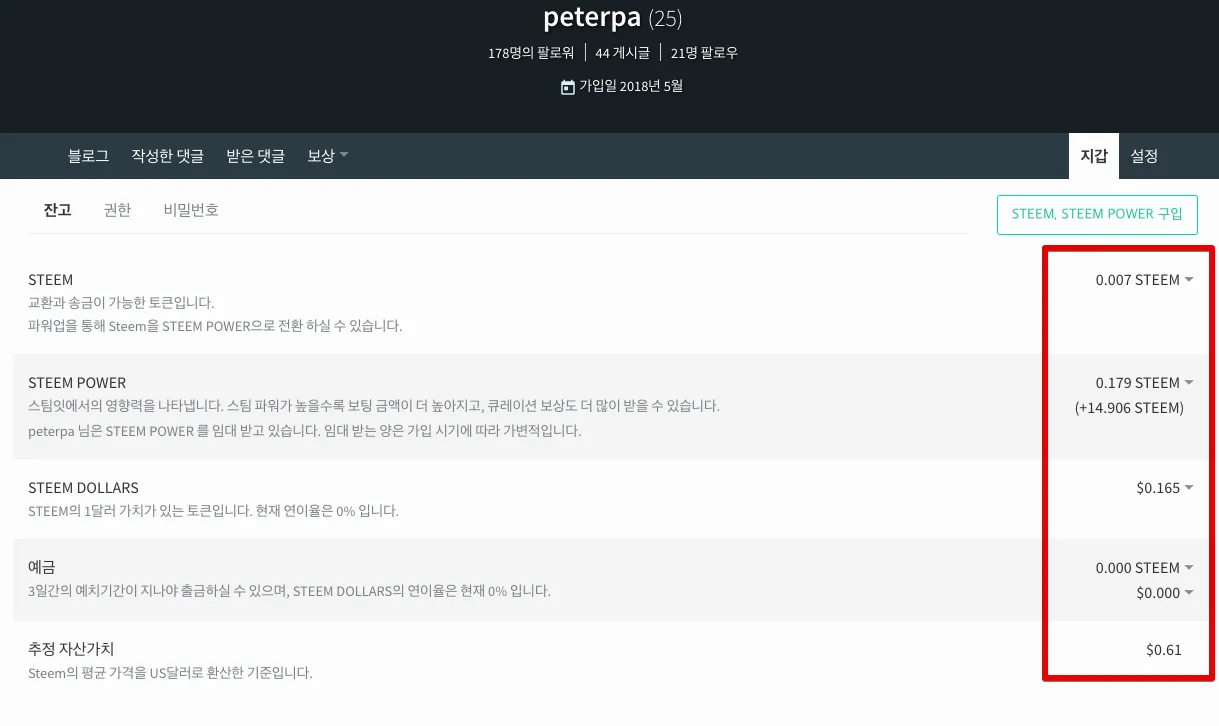
Task: Open the savings $0.000 dropdown
Action: [1164, 593]
